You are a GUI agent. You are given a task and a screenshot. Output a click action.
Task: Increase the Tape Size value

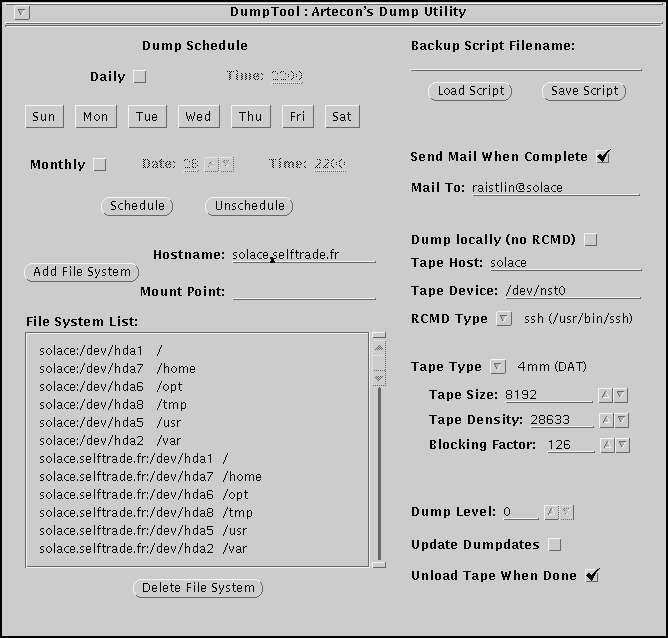coord(606,395)
